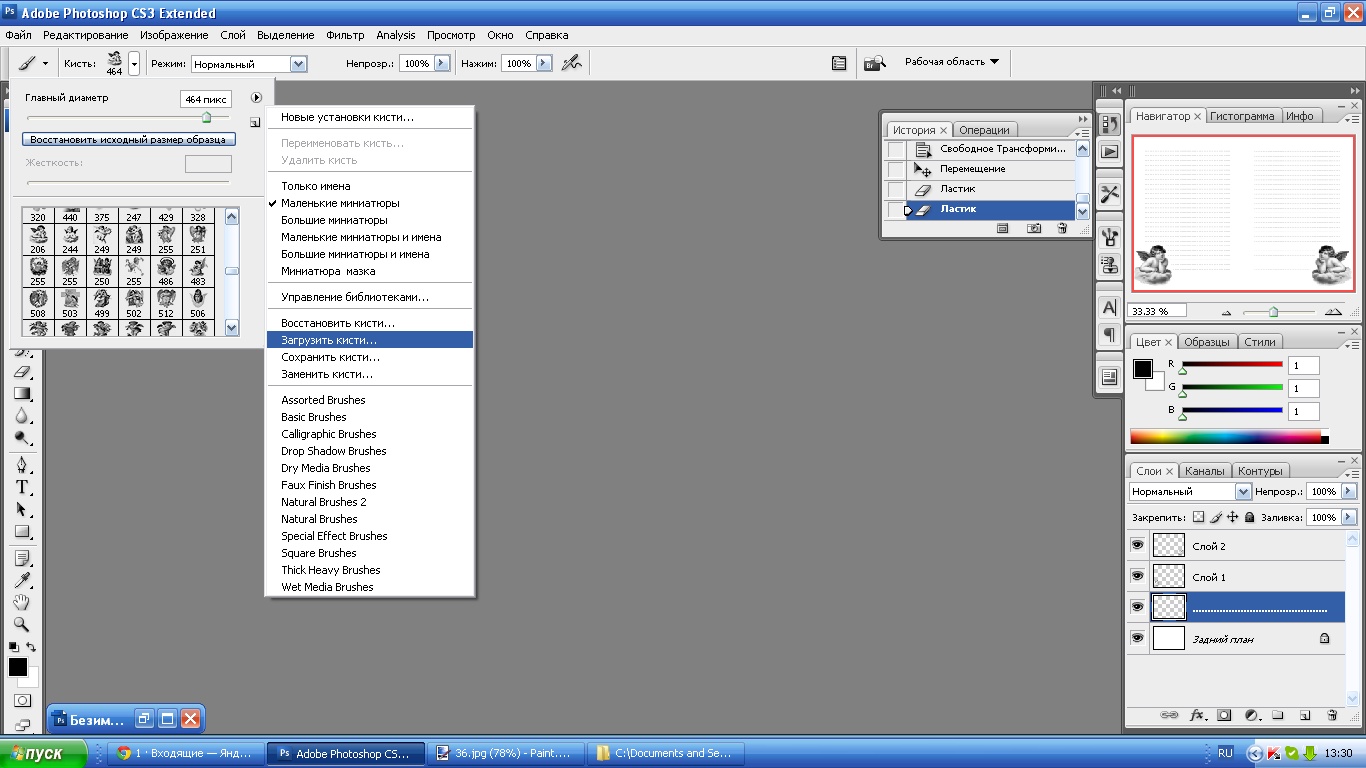Click the Navigator zoom slider
This screenshot has width=1366, height=768.
[1273, 311]
